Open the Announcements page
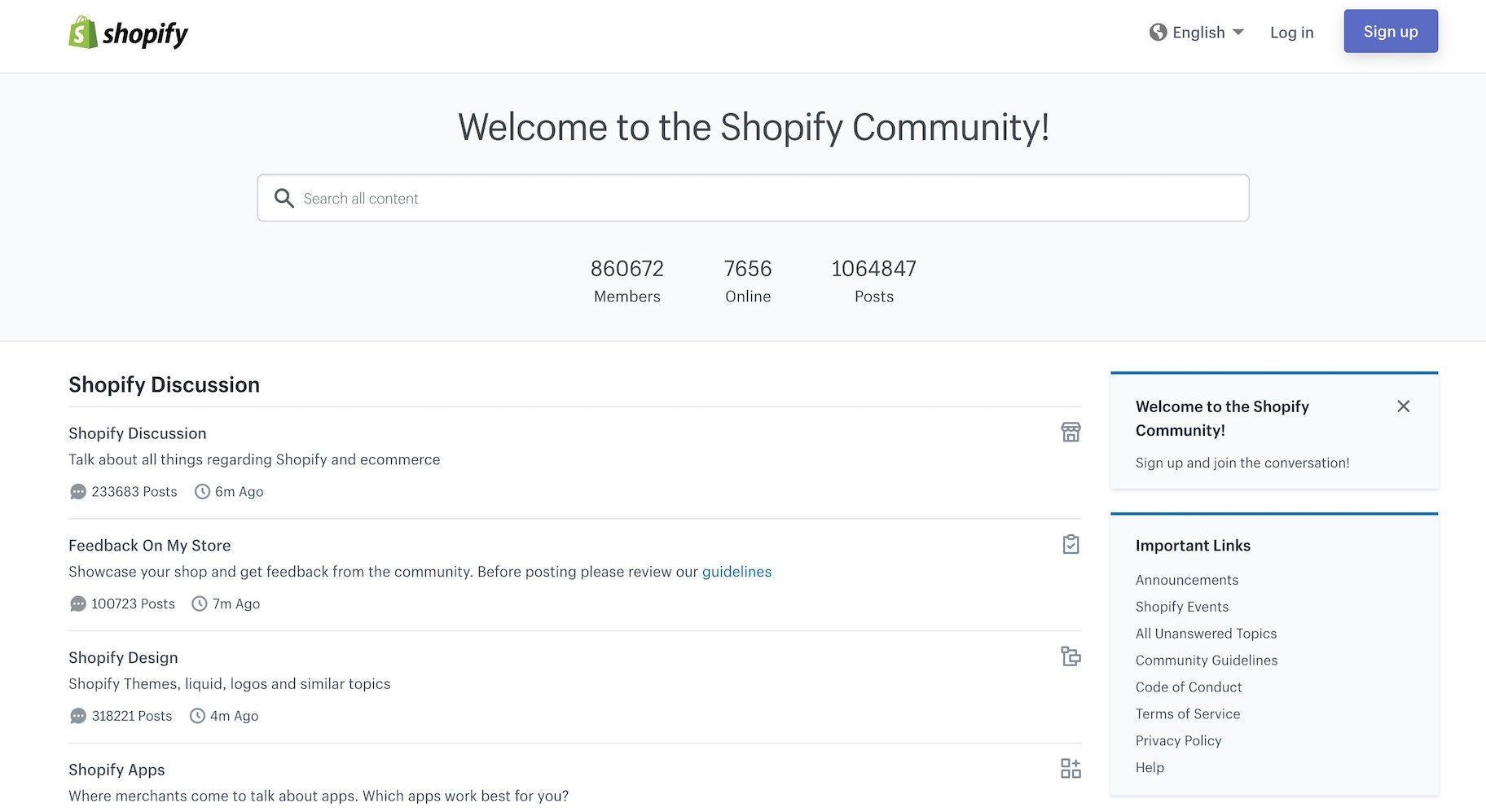This screenshot has height=812, width=1486. click(x=1186, y=579)
